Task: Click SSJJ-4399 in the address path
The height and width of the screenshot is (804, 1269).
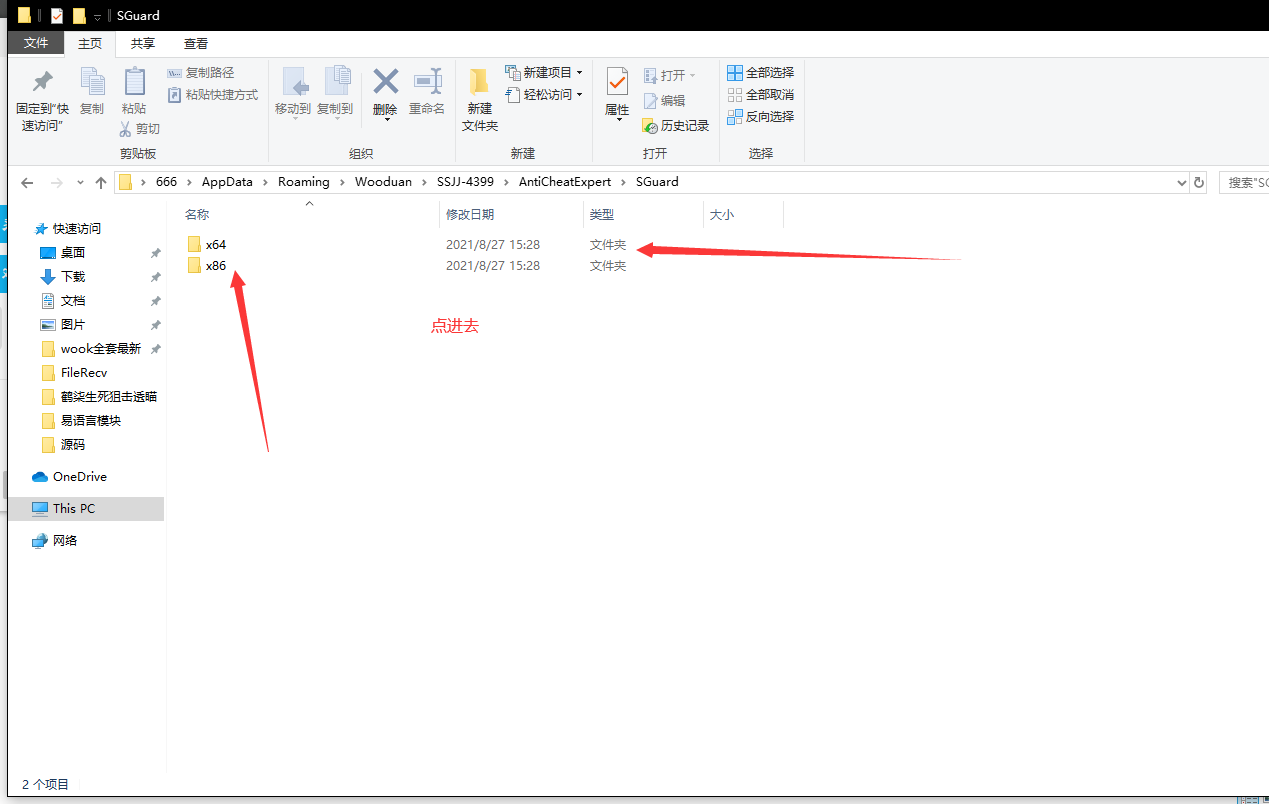Action: pos(466,182)
